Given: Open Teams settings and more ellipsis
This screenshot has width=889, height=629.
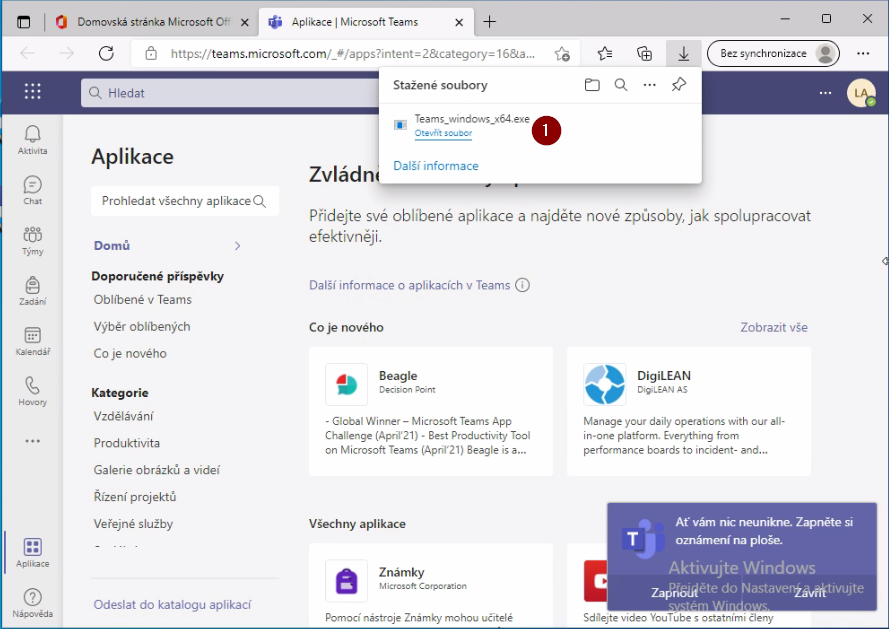Looking at the screenshot, I should click(826, 93).
